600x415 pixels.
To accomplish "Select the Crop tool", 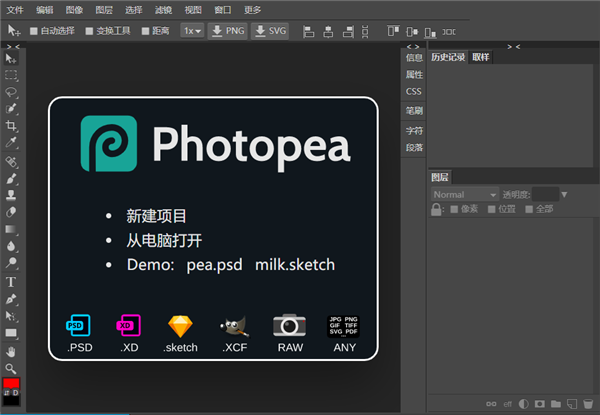I will point(11,125).
